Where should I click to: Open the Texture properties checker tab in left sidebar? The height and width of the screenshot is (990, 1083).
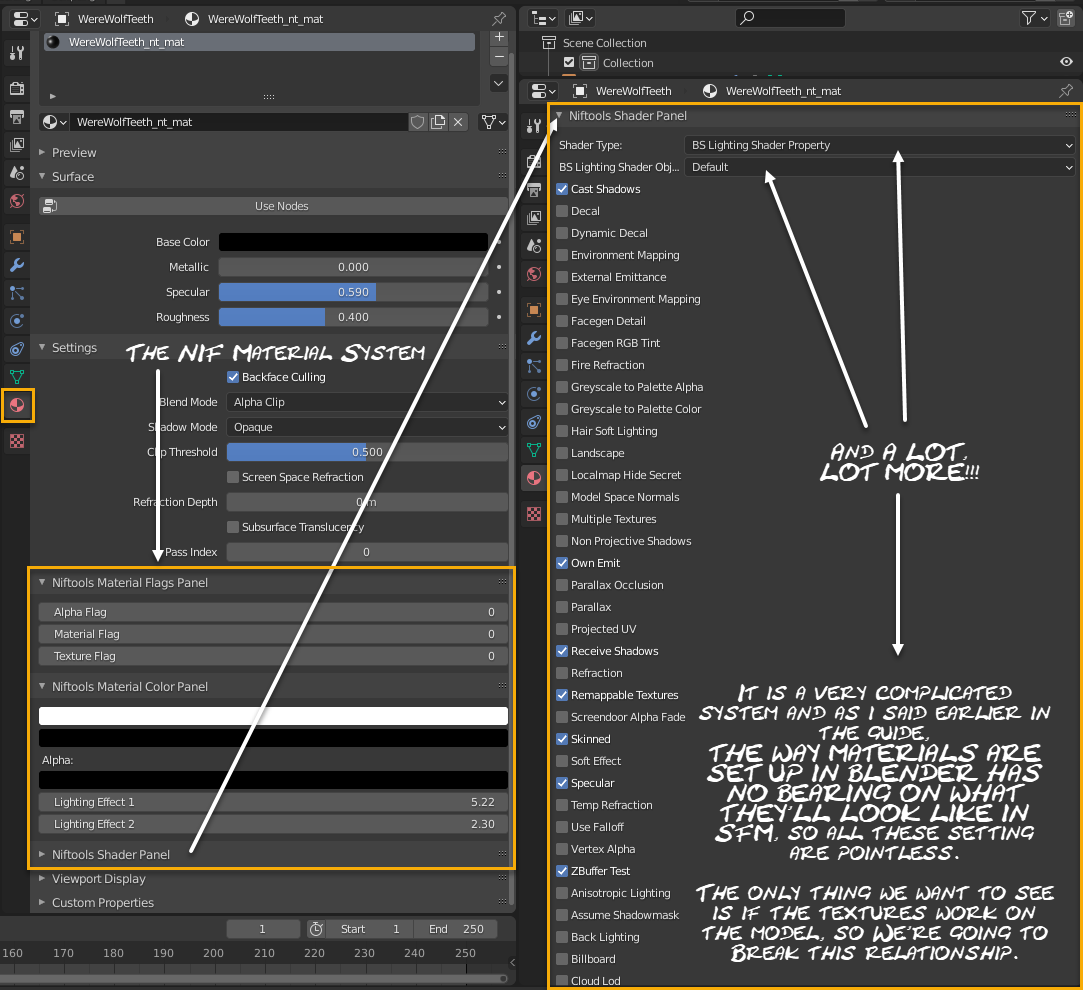(17, 441)
